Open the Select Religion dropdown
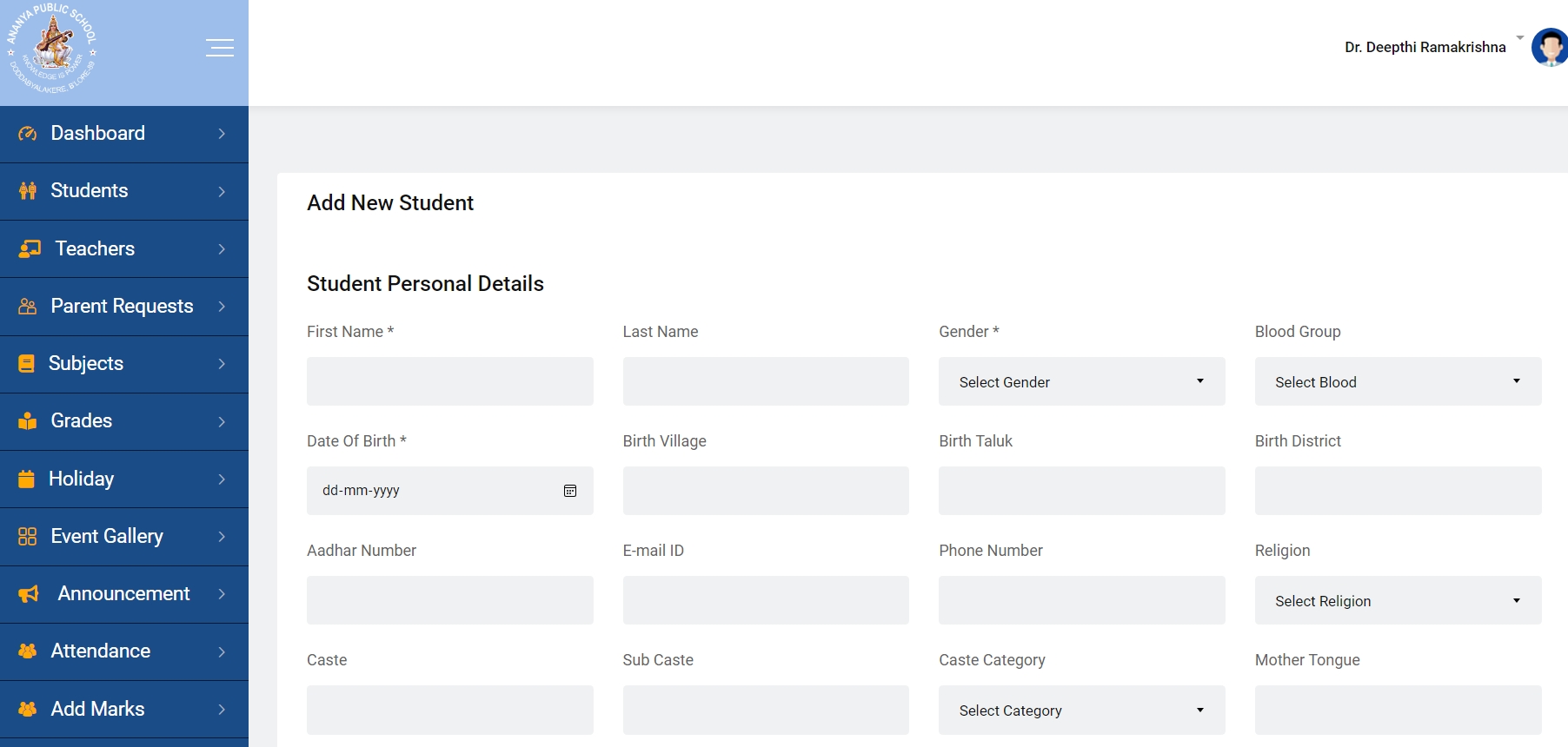The image size is (1568, 747). coord(1398,600)
